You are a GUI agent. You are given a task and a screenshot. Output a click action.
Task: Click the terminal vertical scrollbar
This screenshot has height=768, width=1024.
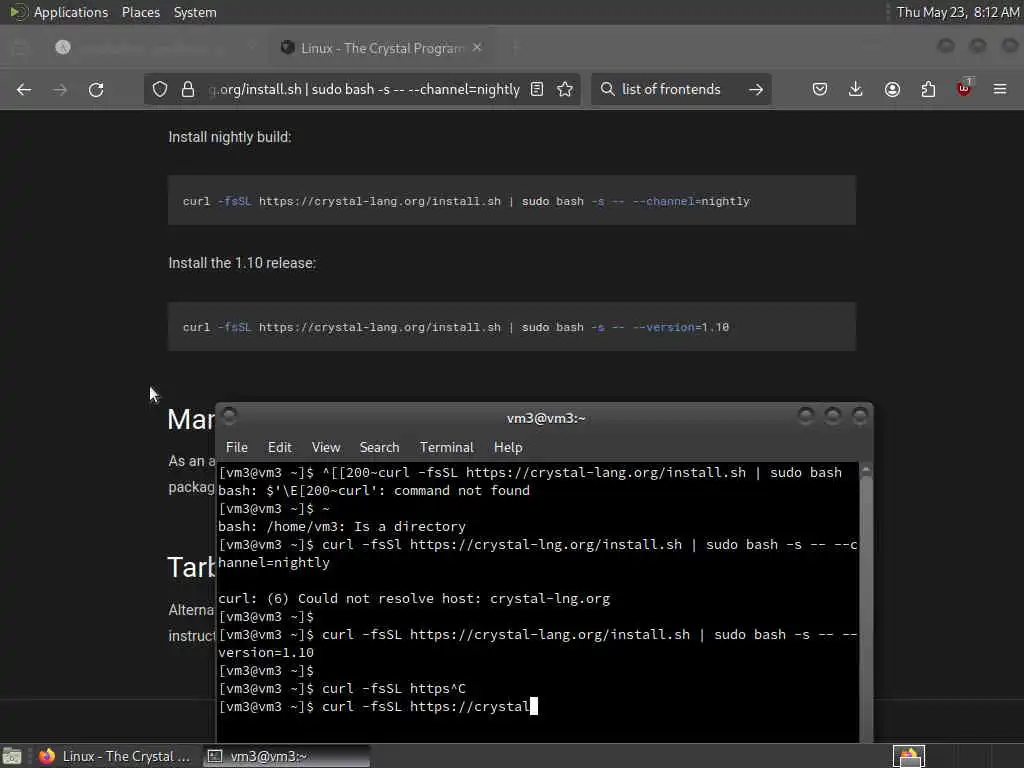(x=866, y=603)
